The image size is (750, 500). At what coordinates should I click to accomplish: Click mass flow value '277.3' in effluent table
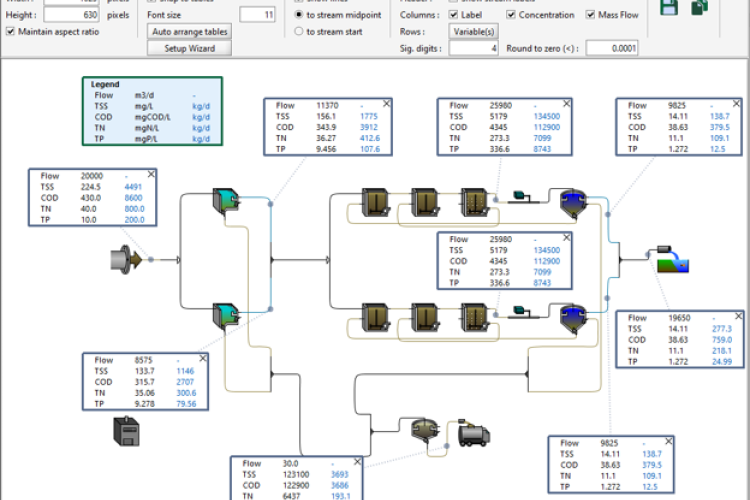[x=722, y=329]
